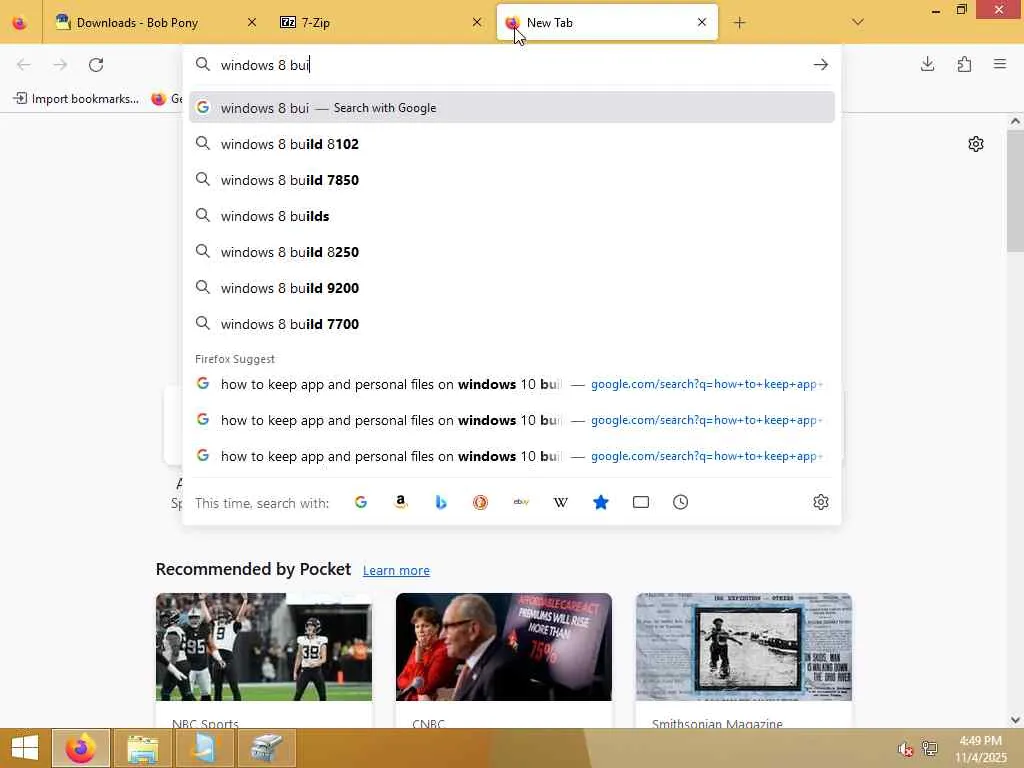Close the New Tab tab
1024x768 pixels.
pos(702,23)
